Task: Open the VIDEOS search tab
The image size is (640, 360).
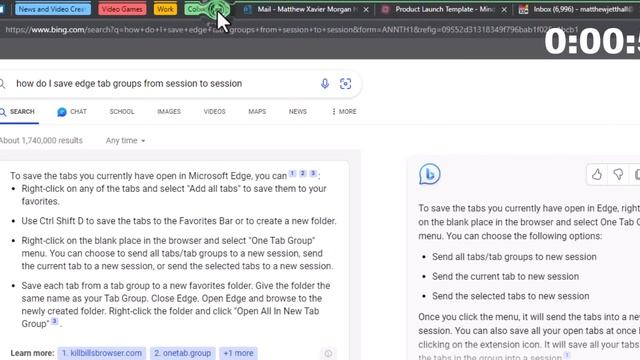Action: [x=214, y=111]
